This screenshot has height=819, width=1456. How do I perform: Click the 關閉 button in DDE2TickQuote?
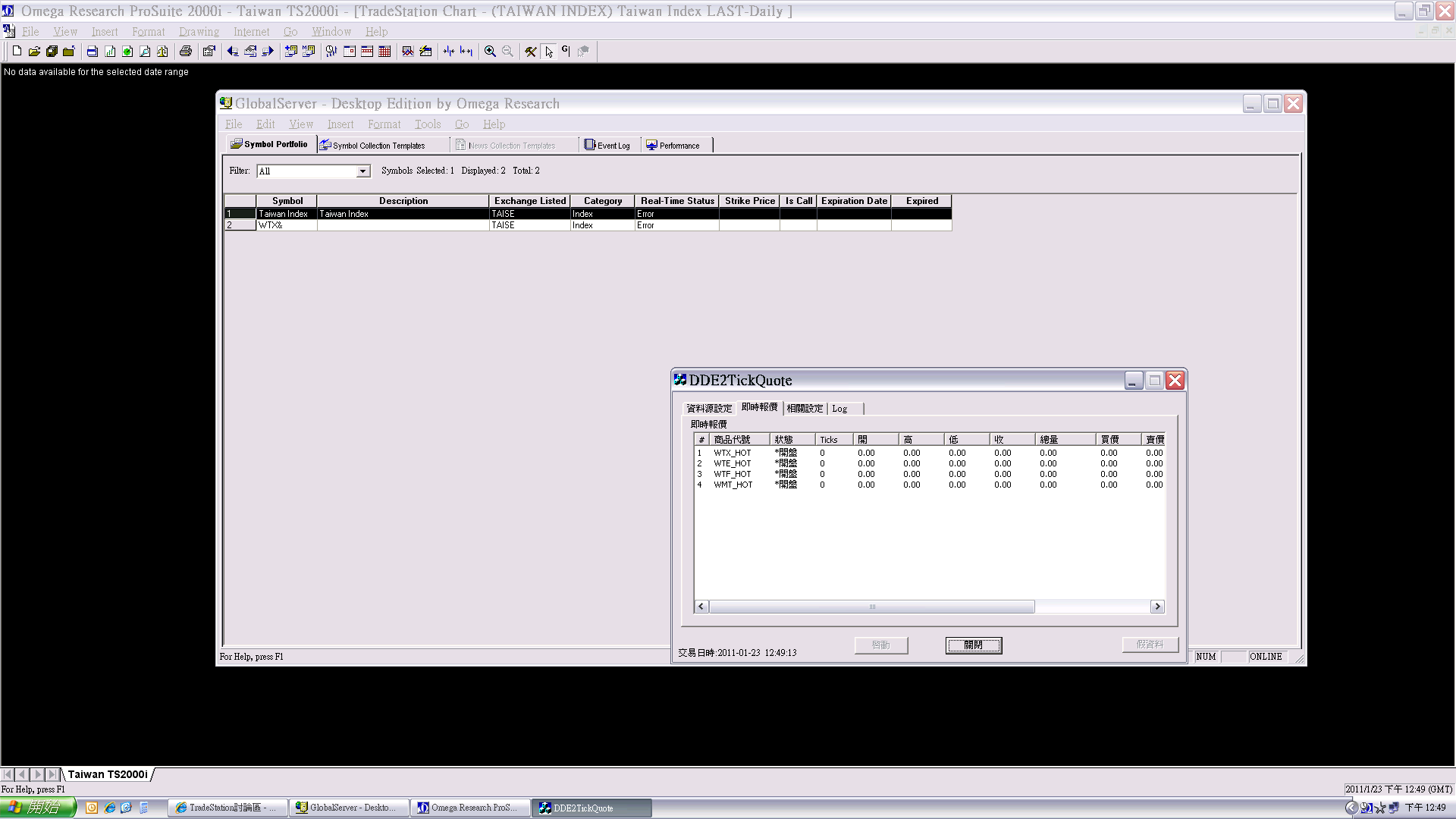(x=974, y=645)
